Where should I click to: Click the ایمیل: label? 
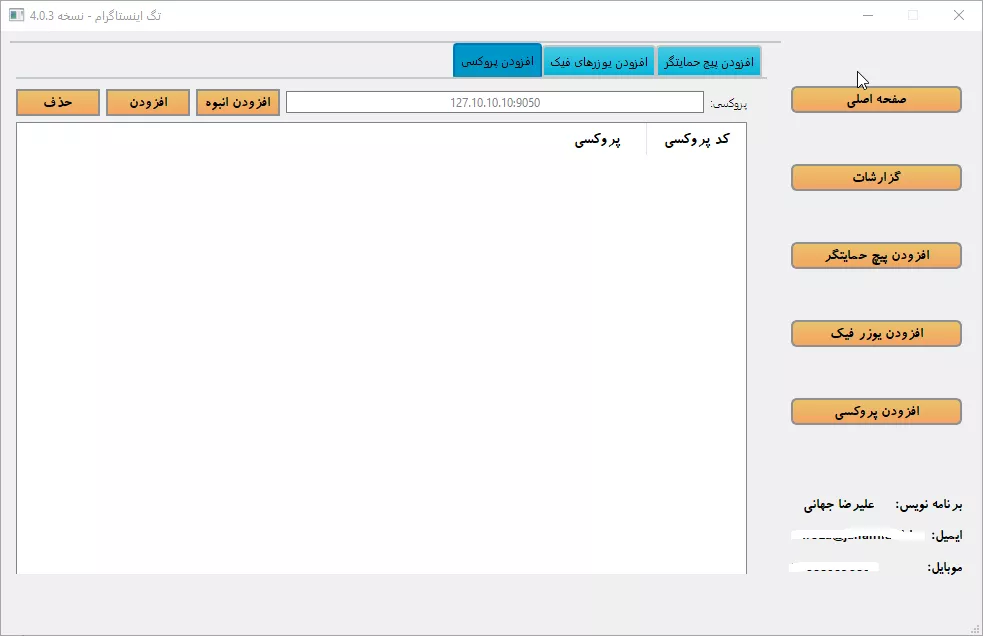(x=947, y=536)
